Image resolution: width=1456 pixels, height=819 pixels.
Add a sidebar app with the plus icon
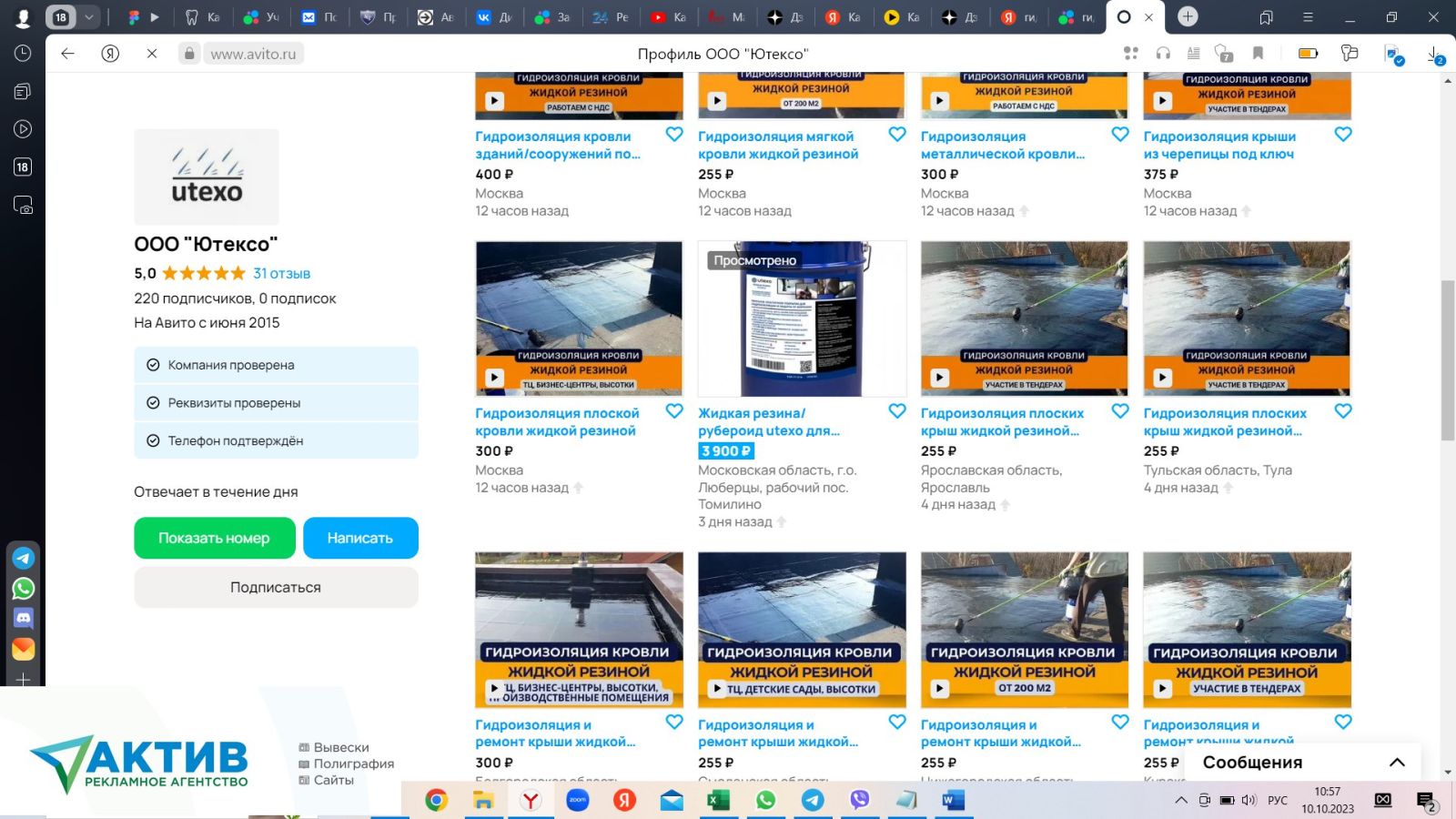[23, 679]
